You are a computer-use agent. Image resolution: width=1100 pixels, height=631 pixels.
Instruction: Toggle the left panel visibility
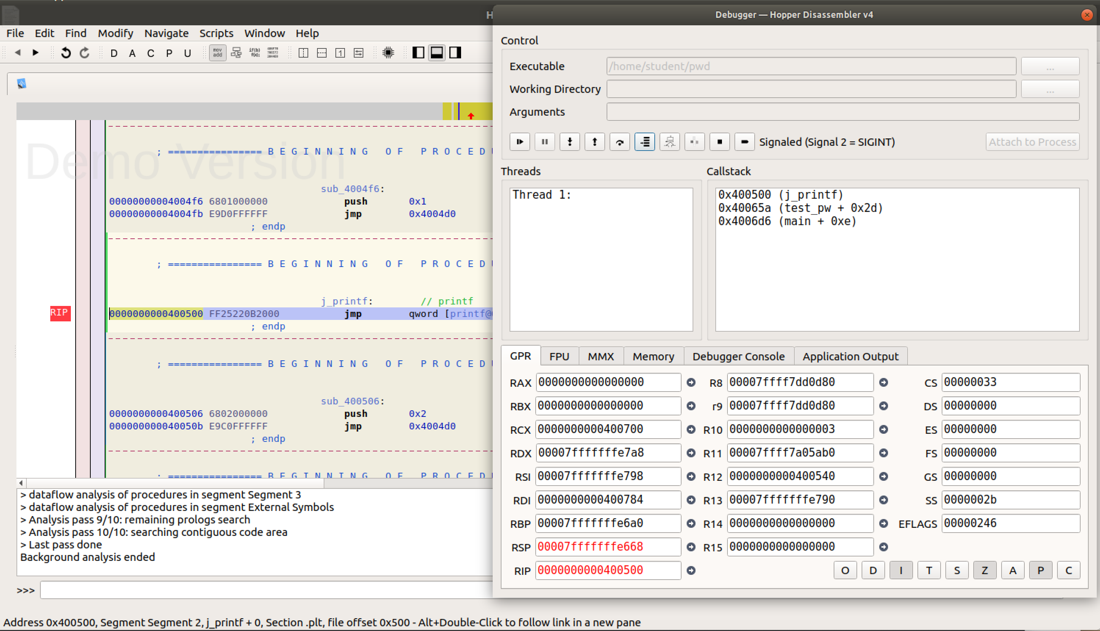pyautogui.click(x=418, y=53)
